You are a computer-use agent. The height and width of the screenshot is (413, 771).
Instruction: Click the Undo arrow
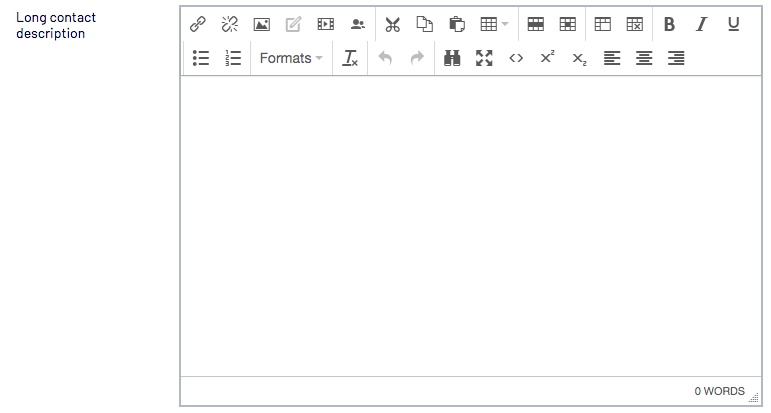tap(385, 58)
